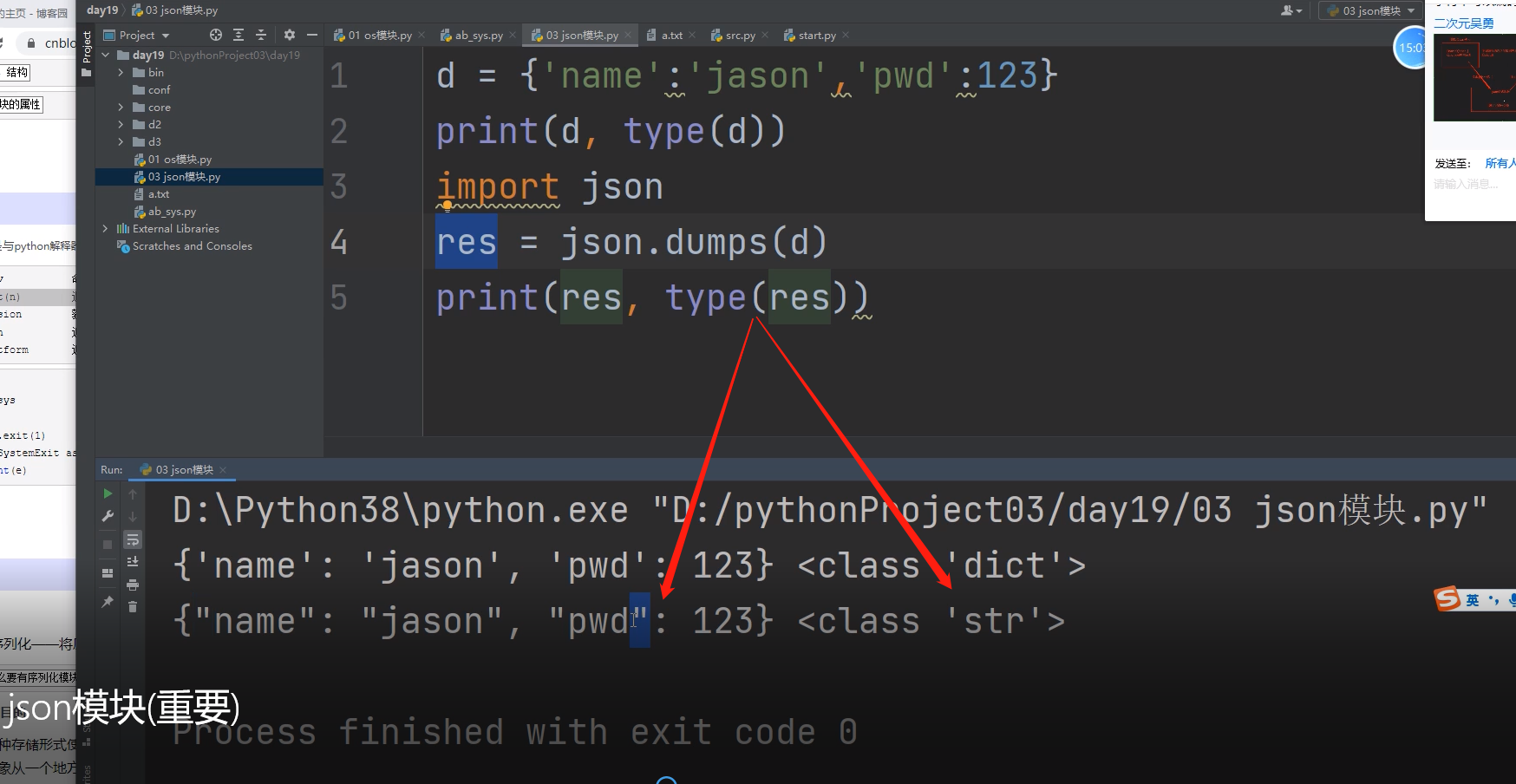Open run configuration wrench icon
This screenshot has width=1516, height=784.
(x=108, y=516)
